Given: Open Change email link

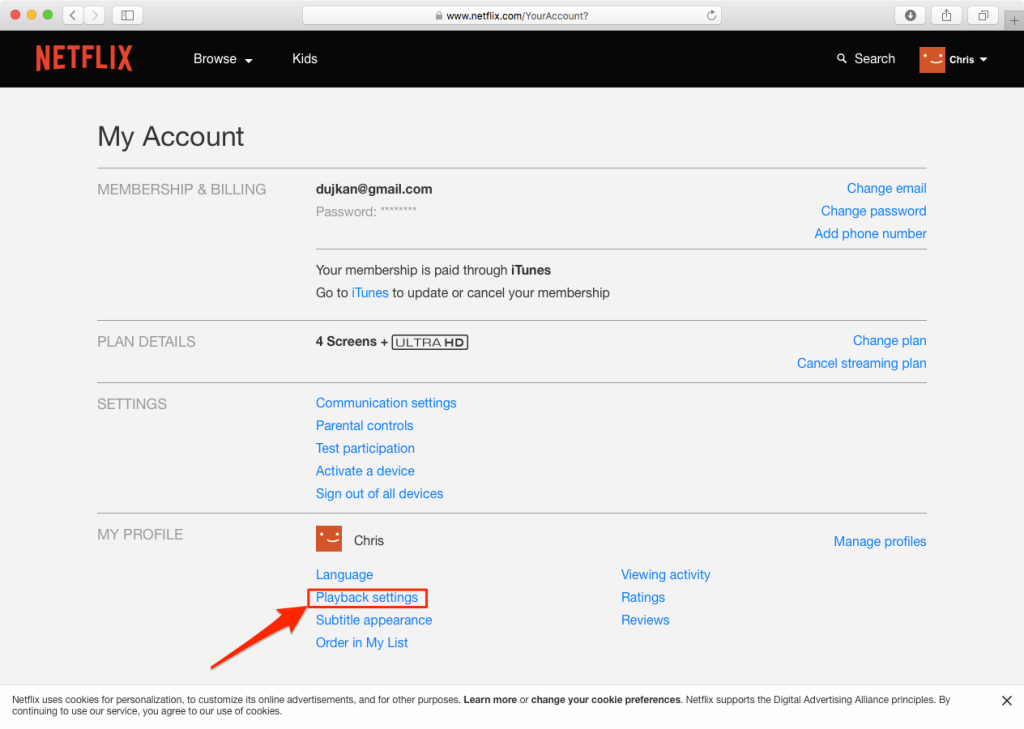Looking at the screenshot, I should click(x=886, y=188).
